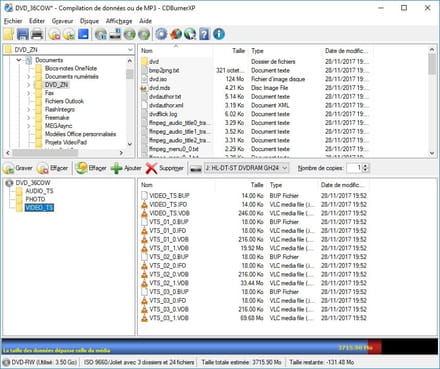The height and width of the screenshot is (369, 440).
Task: Select Fichiers Outlook in folder tree
Action: point(64,101)
